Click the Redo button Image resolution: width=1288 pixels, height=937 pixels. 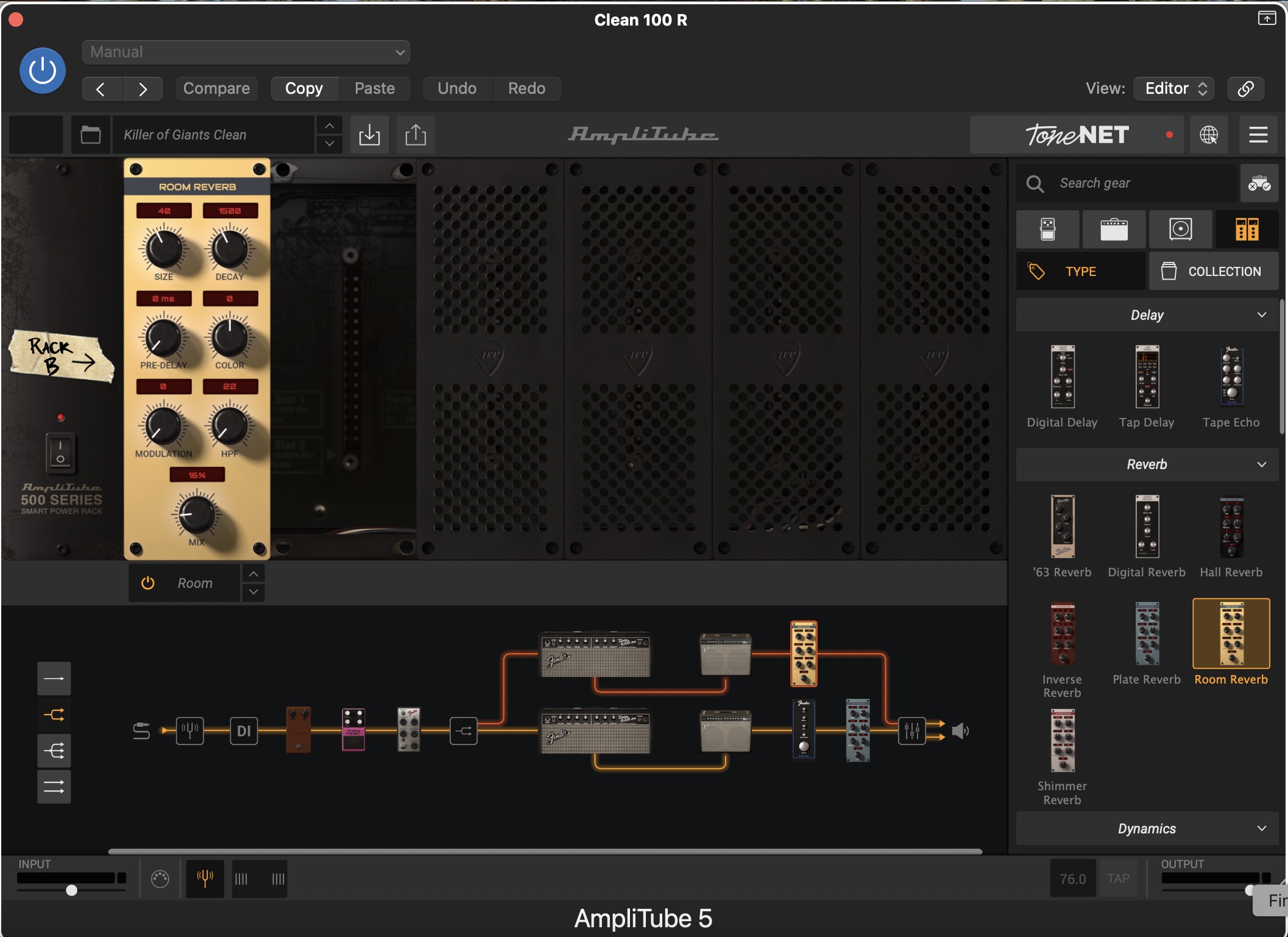tap(527, 89)
